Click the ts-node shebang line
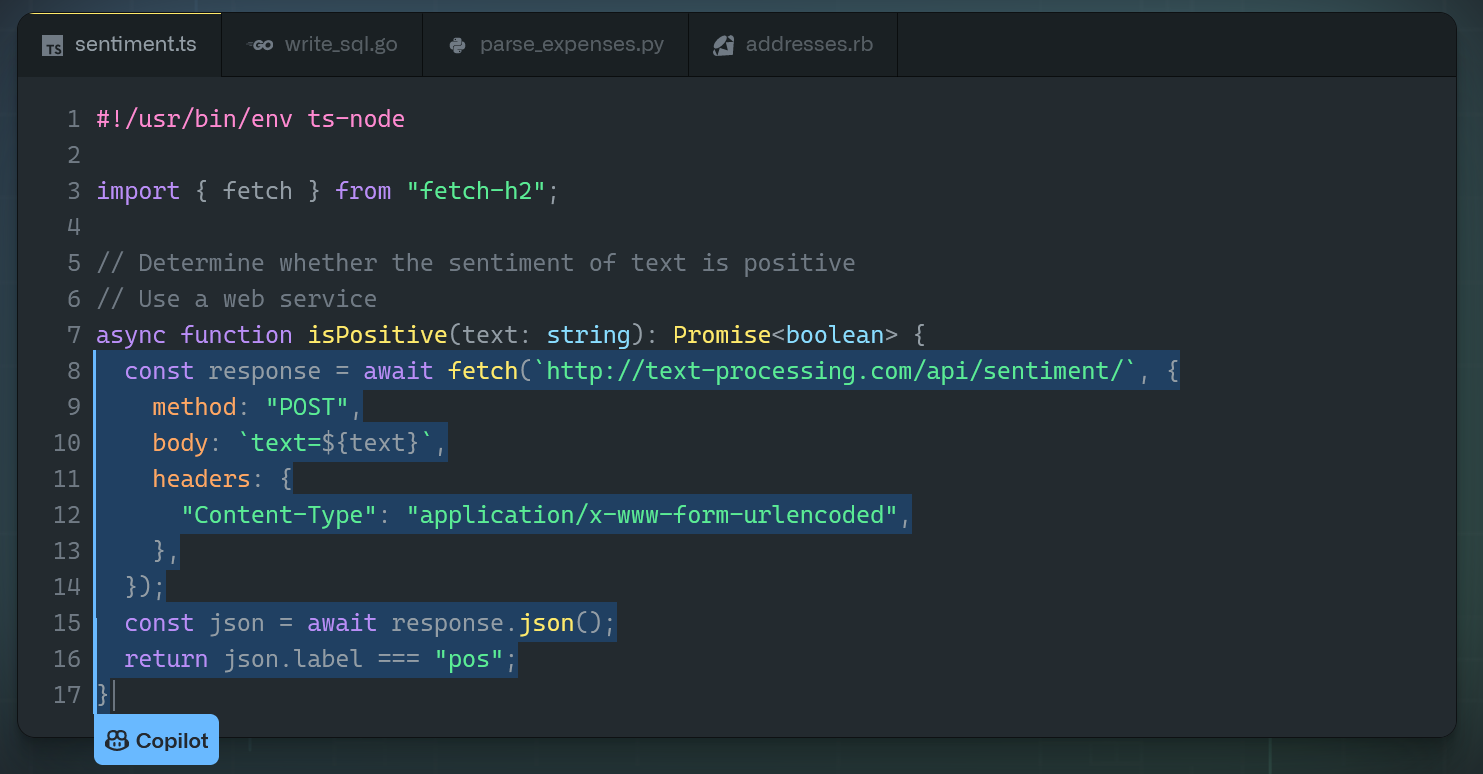1483x774 pixels. tap(248, 118)
